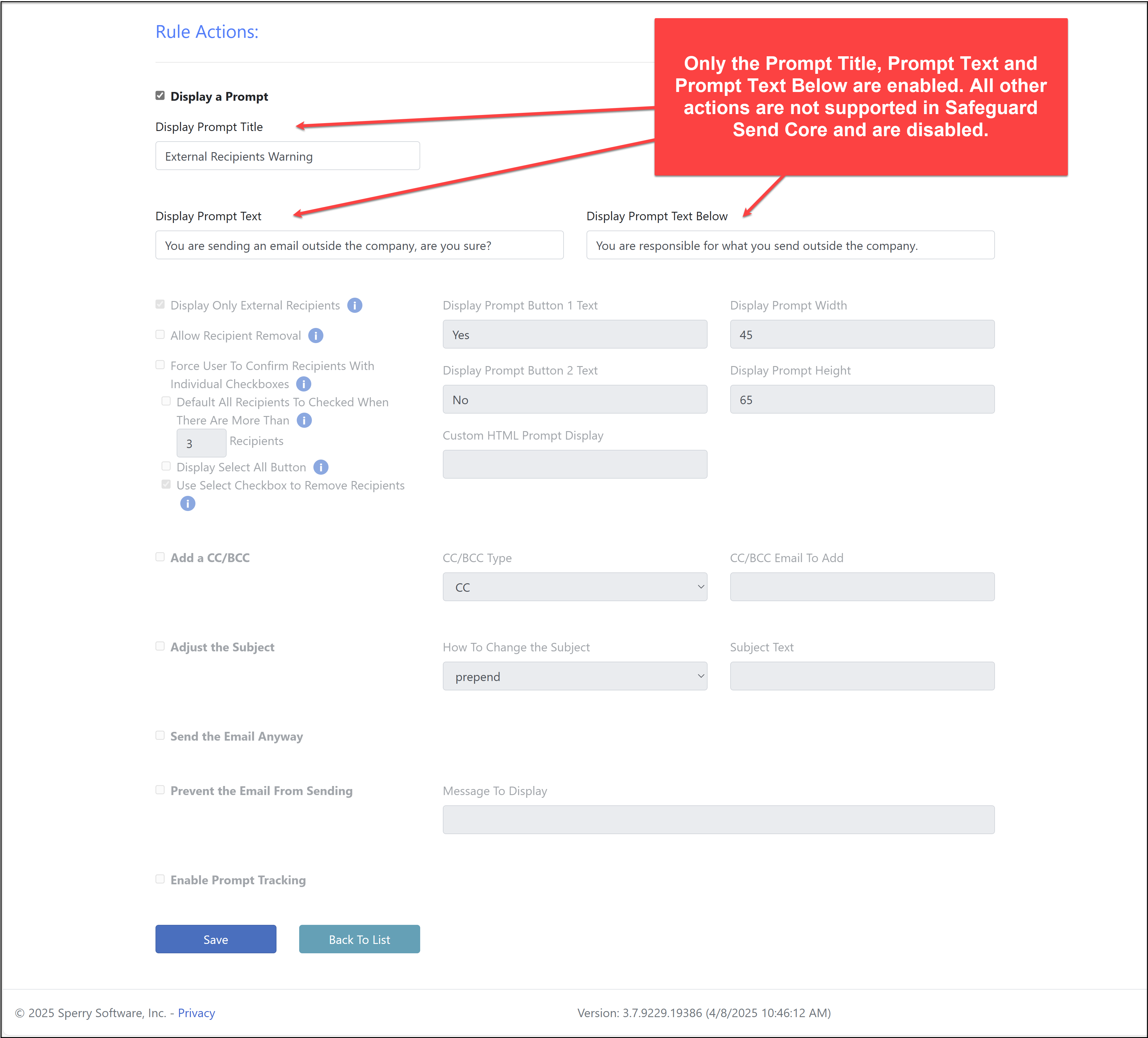Check the Adjust the Subject checkbox
1148x1038 pixels.
click(x=160, y=646)
